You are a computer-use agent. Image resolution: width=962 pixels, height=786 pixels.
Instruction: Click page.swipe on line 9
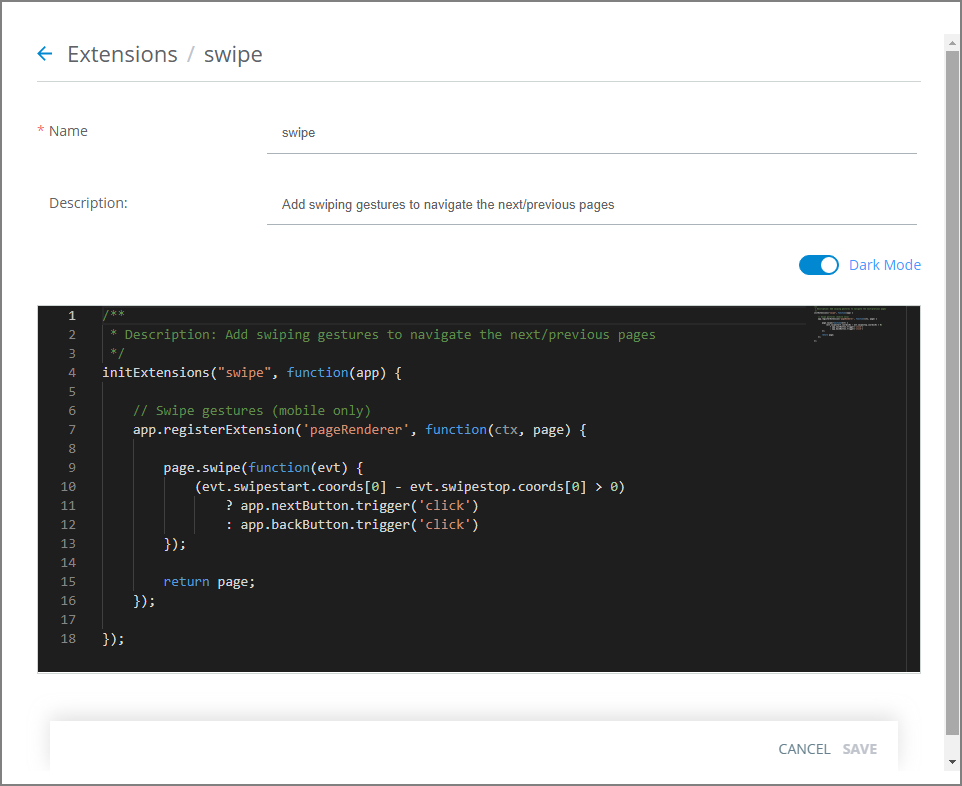click(x=202, y=468)
